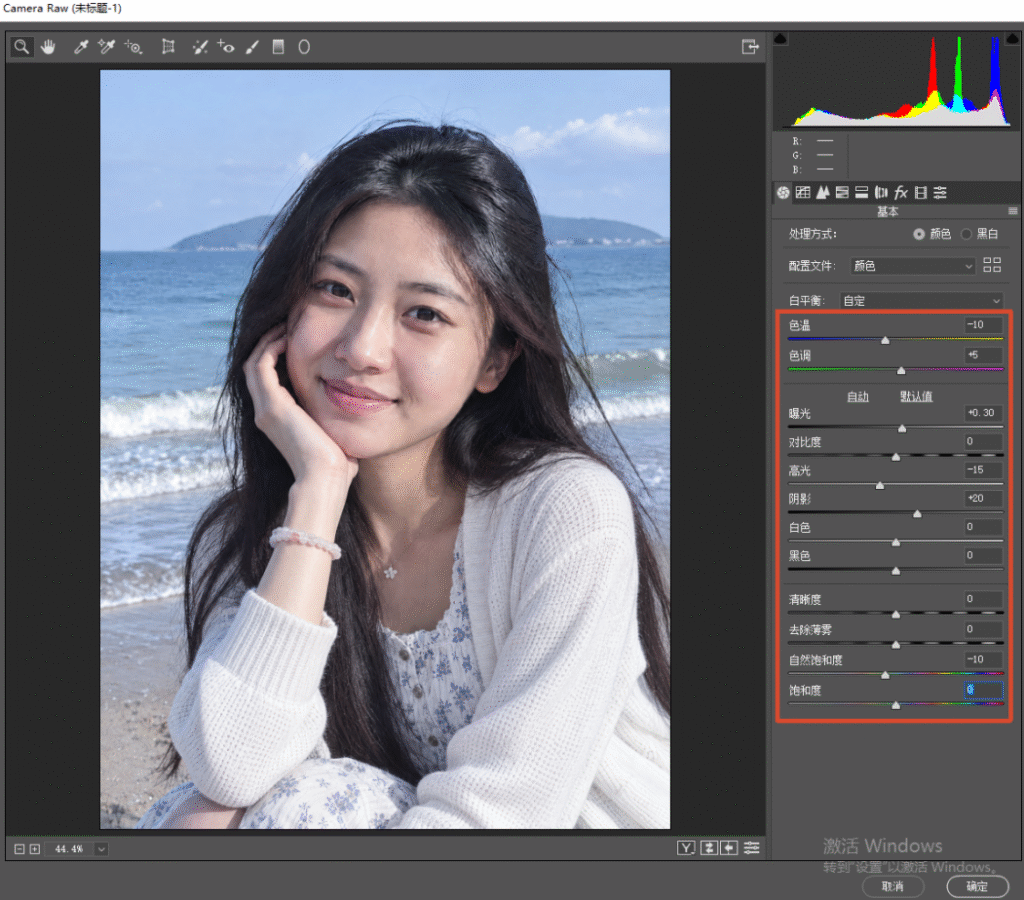Select the Zoom tool
The height and width of the screenshot is (900, 1024).
22,47
